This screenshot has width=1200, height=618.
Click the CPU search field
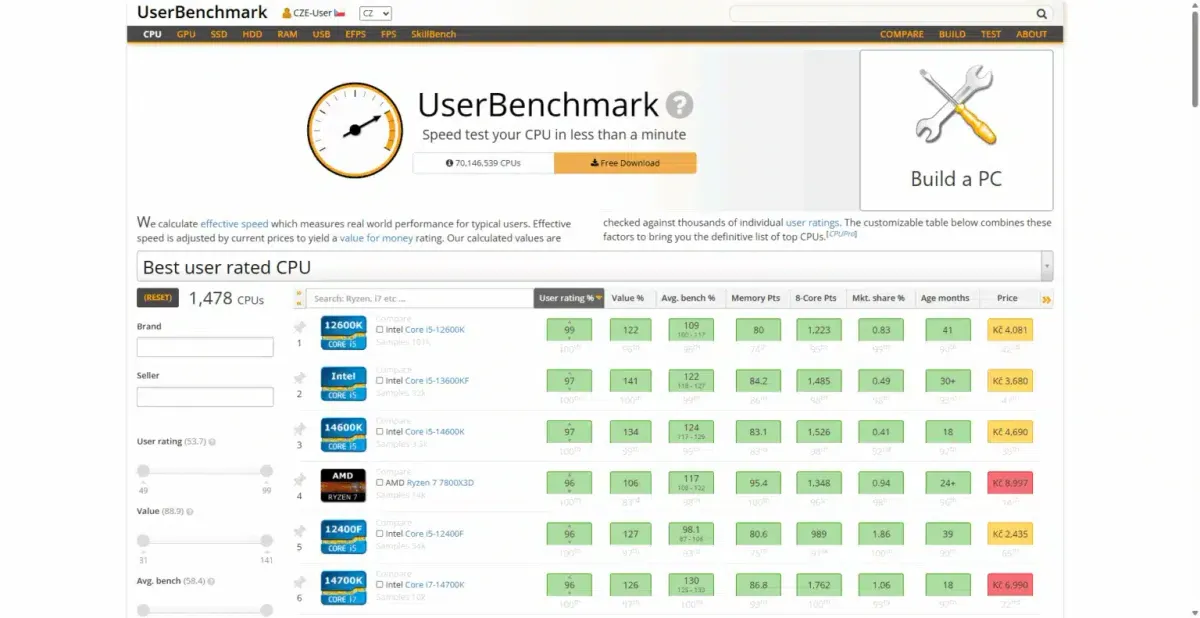420,297
